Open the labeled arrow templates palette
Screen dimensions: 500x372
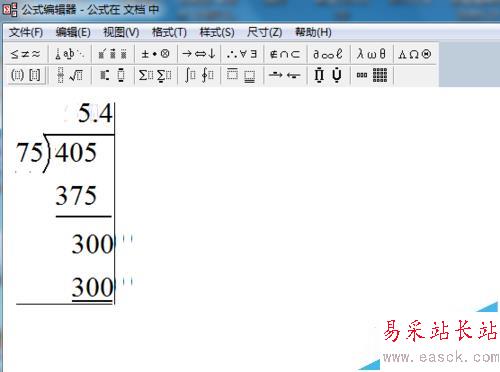click(285, 75)
